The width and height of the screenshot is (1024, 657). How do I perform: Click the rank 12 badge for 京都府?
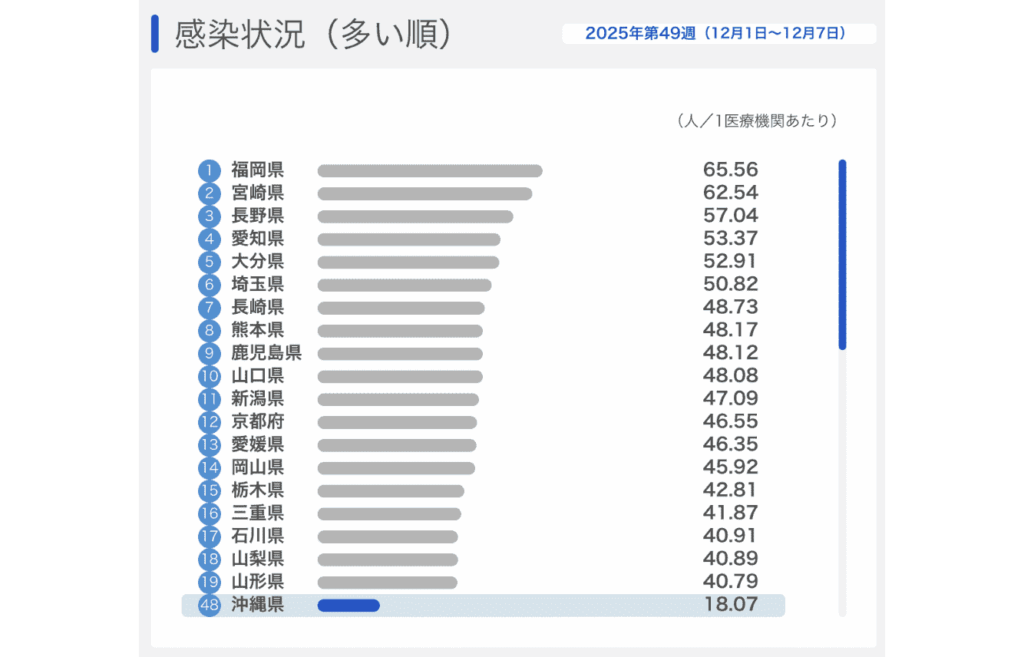(209, 423)
